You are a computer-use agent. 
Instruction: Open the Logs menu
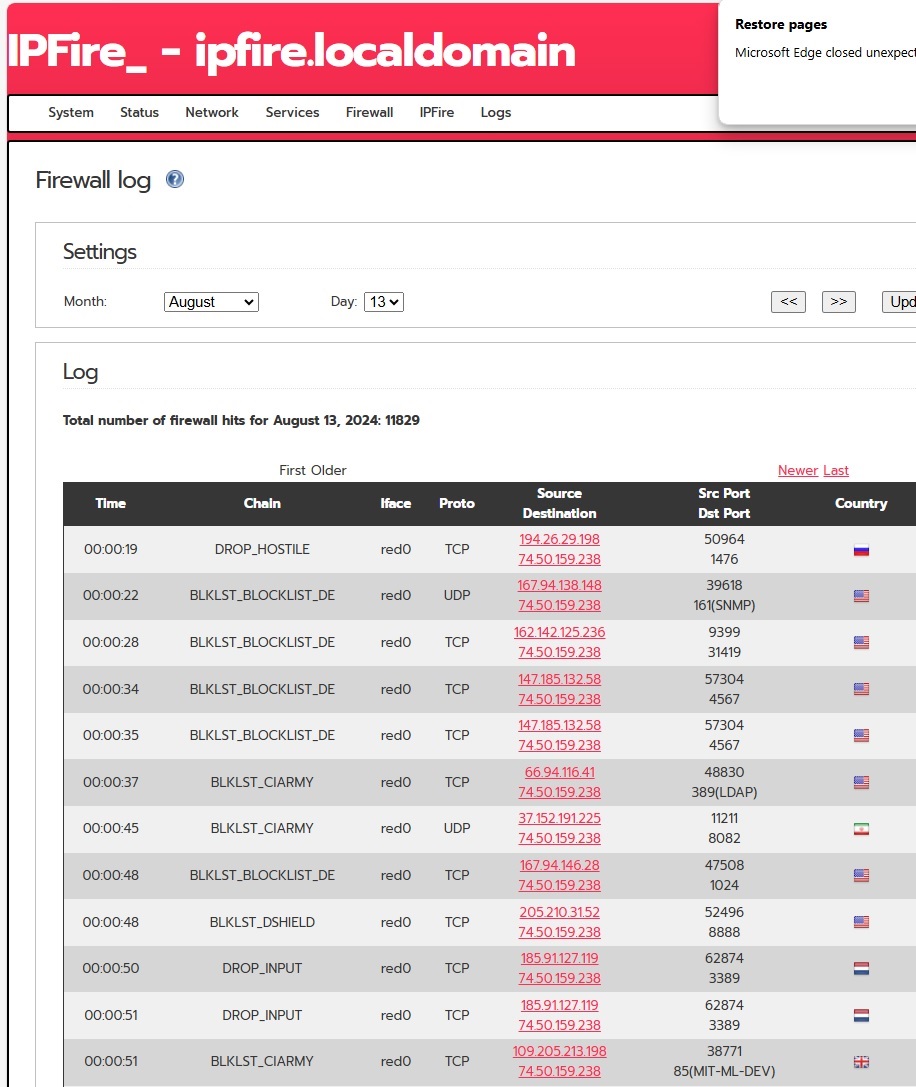pyautogui.click(x=495, y=112)
